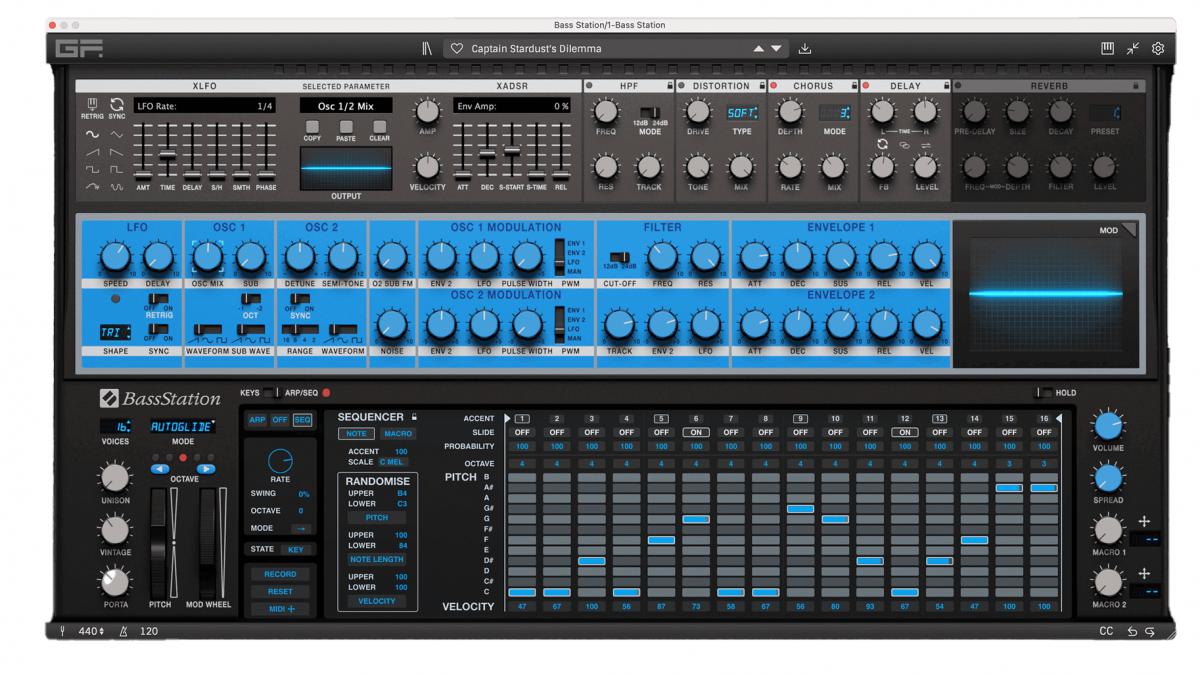Open the preset browser library icon
Screen dimensions: 1200x675
coord(427,48)
